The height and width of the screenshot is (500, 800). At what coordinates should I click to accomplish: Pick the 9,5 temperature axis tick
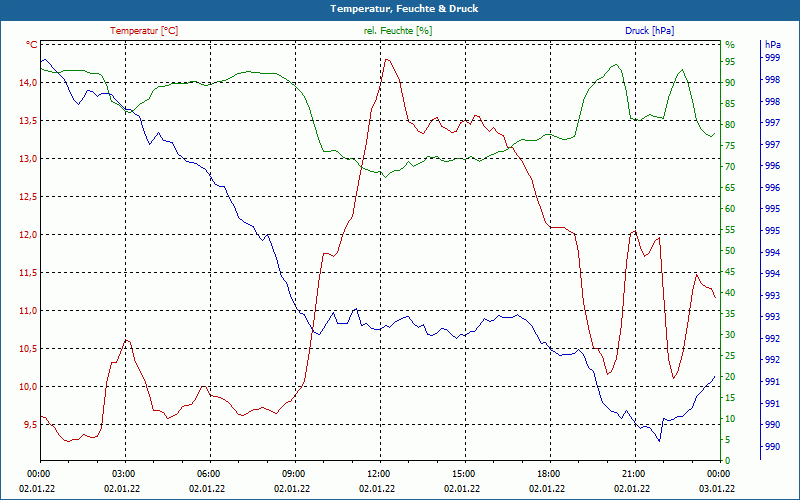coord(31,425)
